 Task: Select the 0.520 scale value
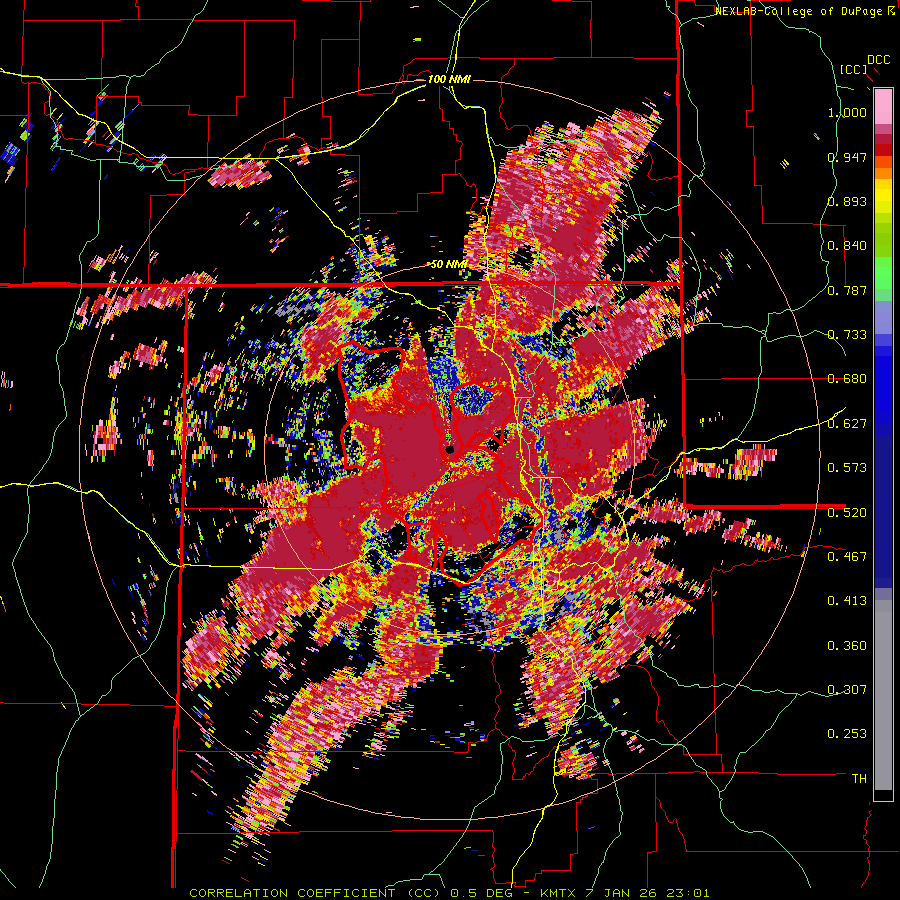847,512
